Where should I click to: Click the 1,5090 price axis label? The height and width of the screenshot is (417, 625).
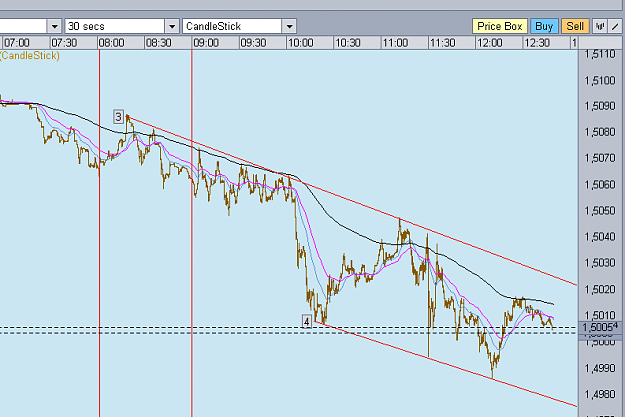(x=600, y=106)
